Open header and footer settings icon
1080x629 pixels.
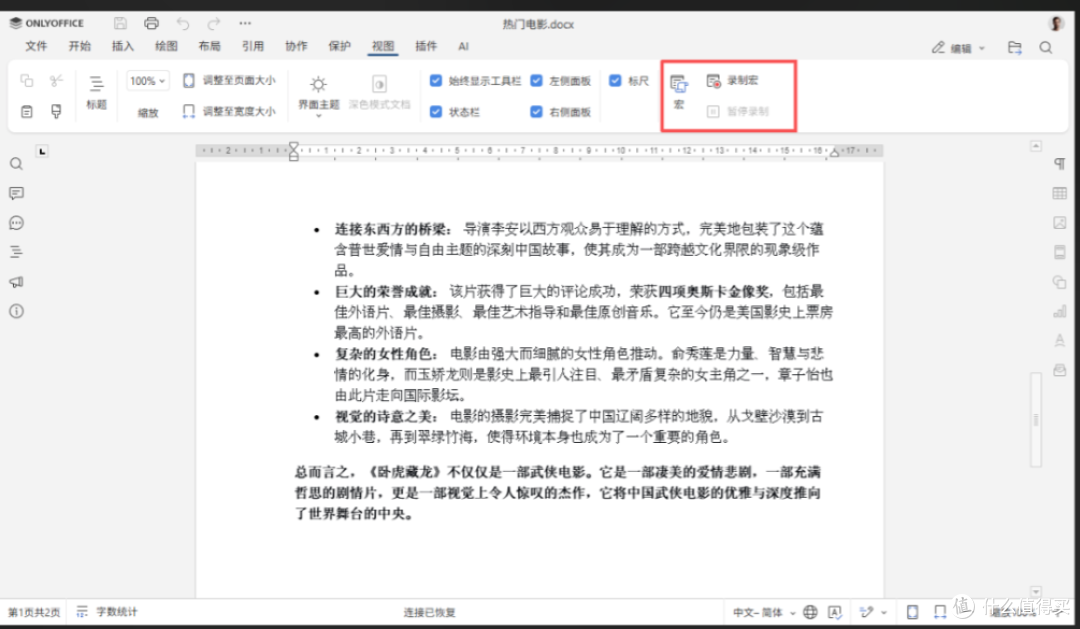1059,252
